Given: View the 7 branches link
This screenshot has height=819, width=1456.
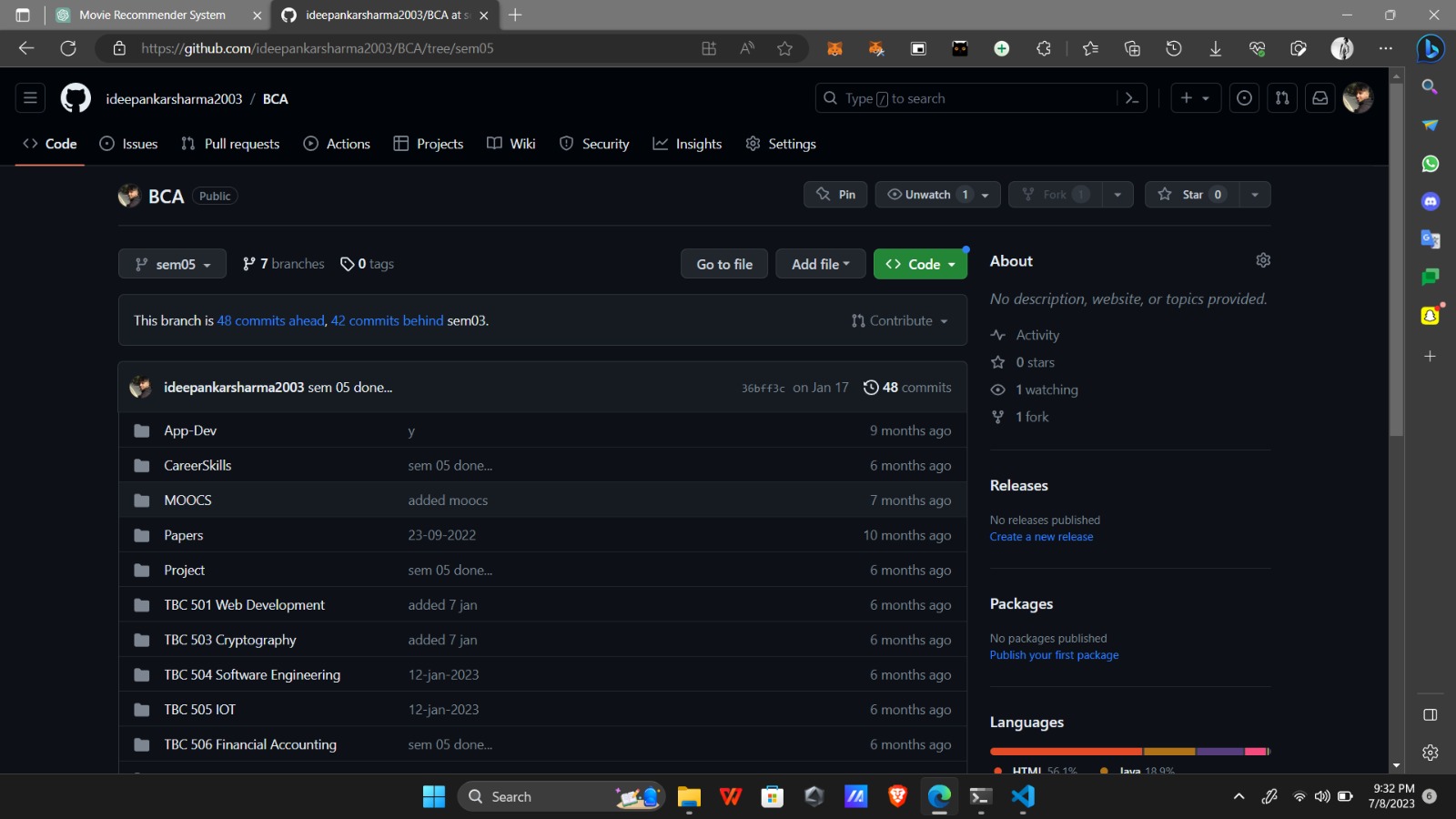Looking at the screenshot, I should (x=283, y=264).
